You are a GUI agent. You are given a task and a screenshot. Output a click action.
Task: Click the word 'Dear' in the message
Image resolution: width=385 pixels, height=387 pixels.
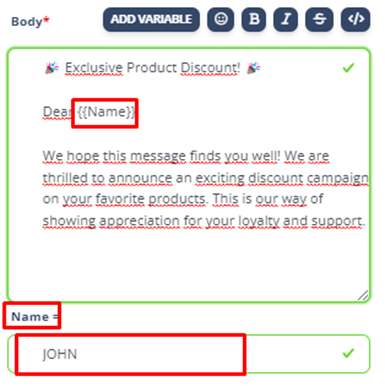pos(57,112)
